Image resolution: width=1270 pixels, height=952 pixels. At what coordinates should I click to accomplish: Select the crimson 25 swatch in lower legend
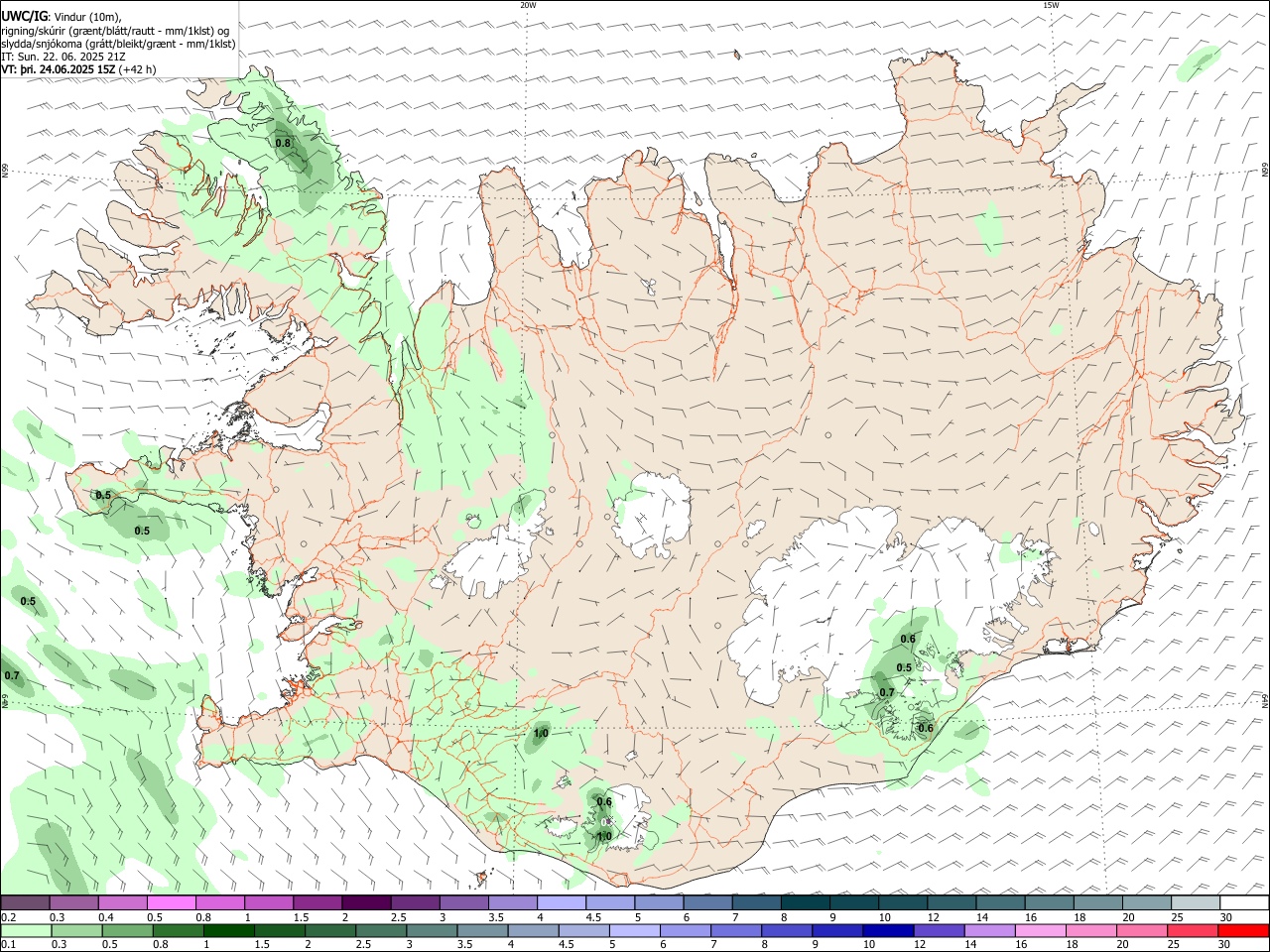tap(1194, 931)
